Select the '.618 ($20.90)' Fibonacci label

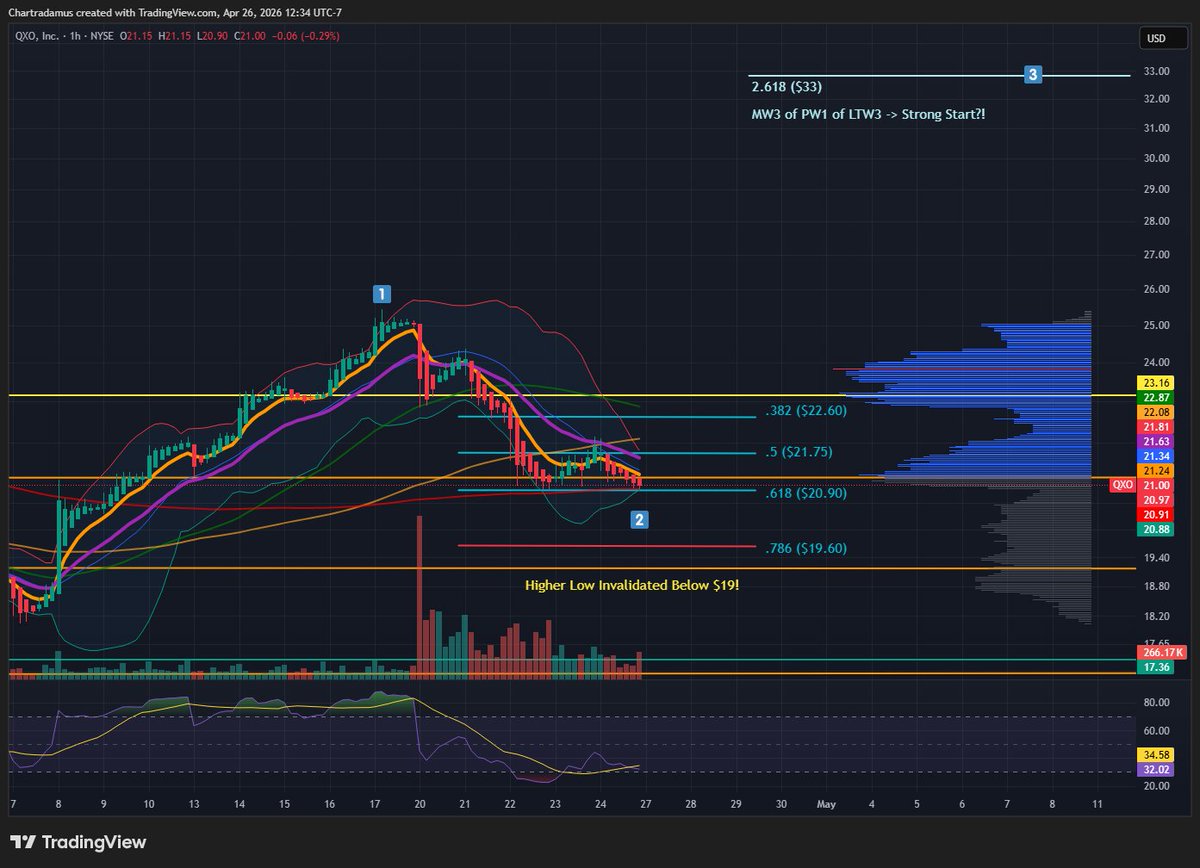(x=806, y=493)
